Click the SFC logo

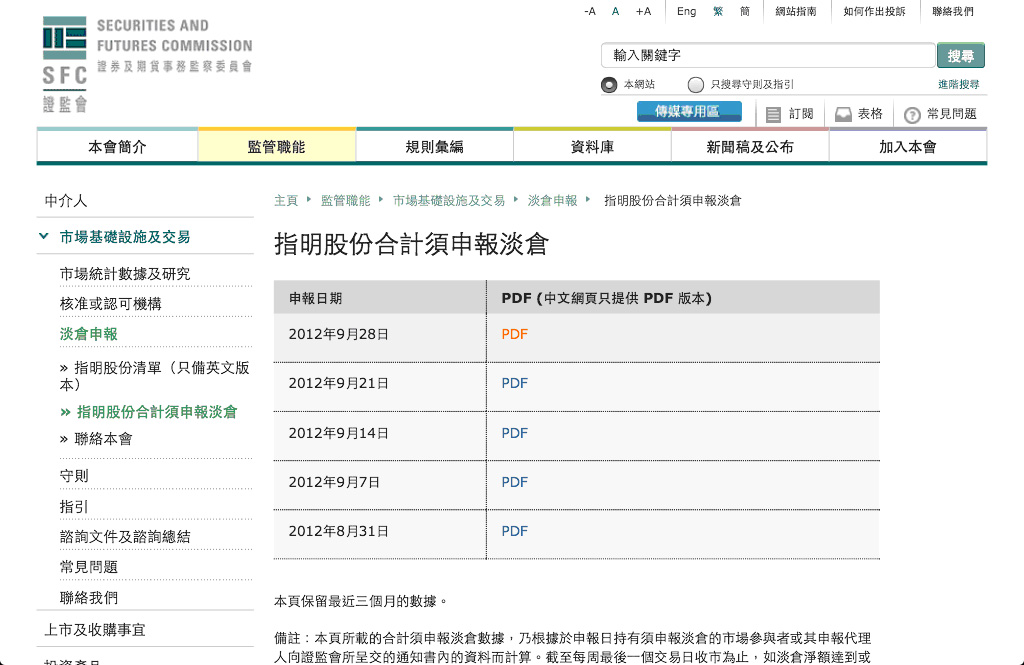coord(148,64)
